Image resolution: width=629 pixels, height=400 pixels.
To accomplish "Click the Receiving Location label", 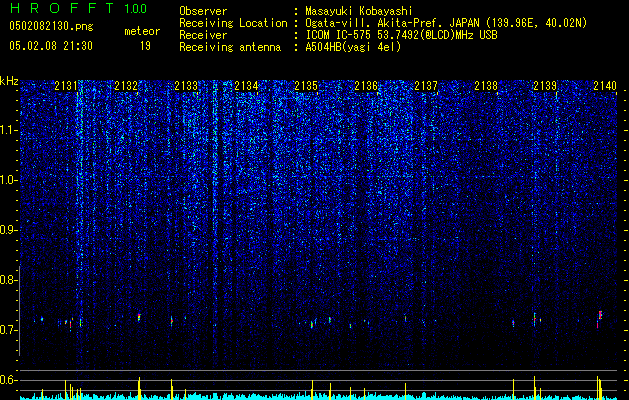I will click(x=233, y=23).
